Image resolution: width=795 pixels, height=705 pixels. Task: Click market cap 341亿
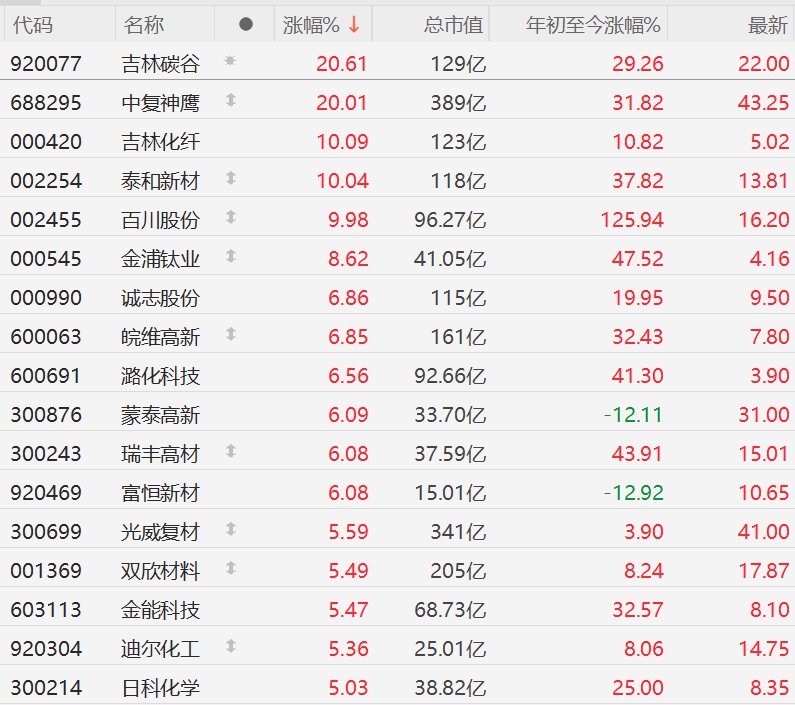pos(458,533)
